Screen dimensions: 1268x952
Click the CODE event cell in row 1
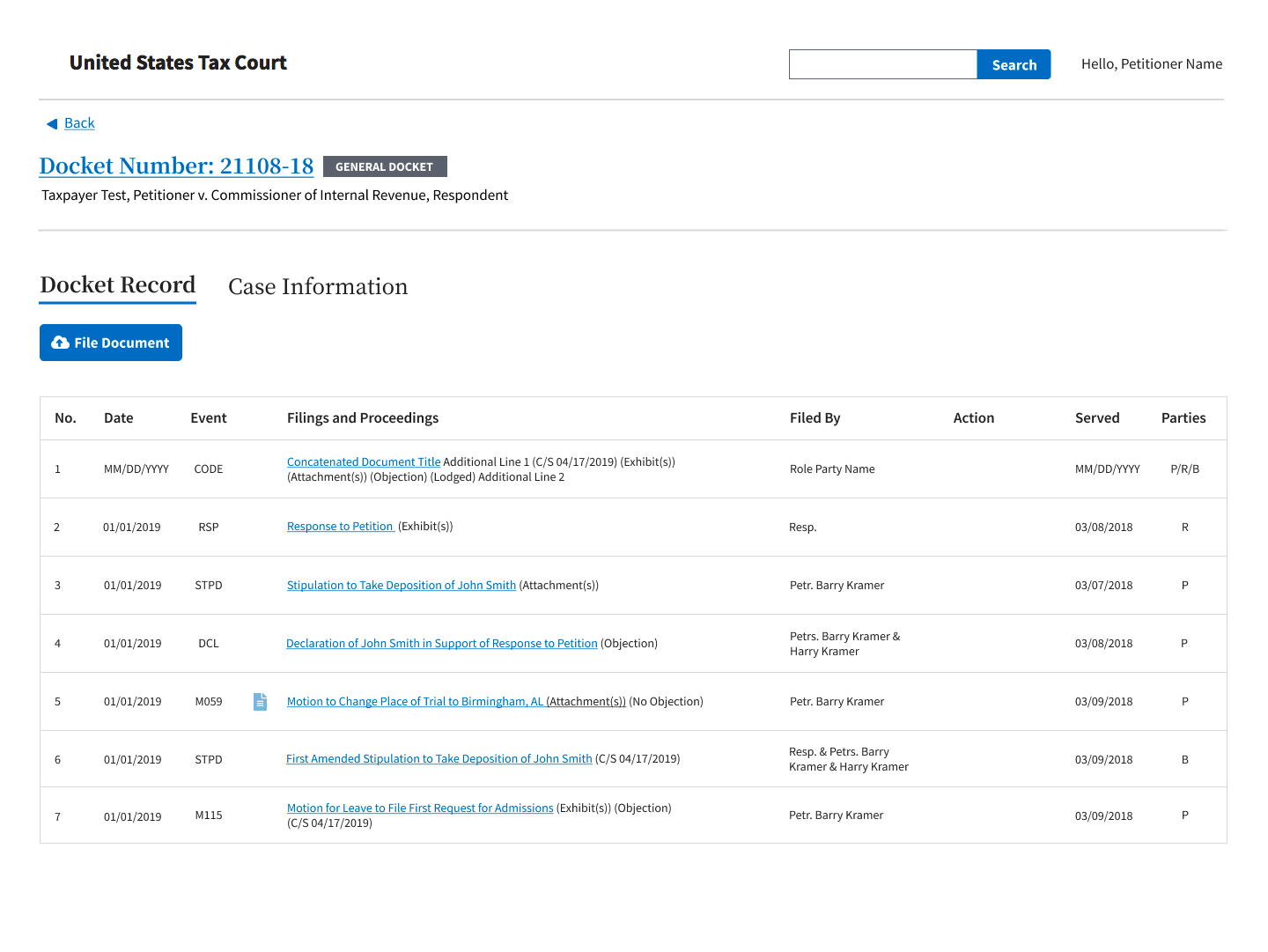(x=209, y=469)
